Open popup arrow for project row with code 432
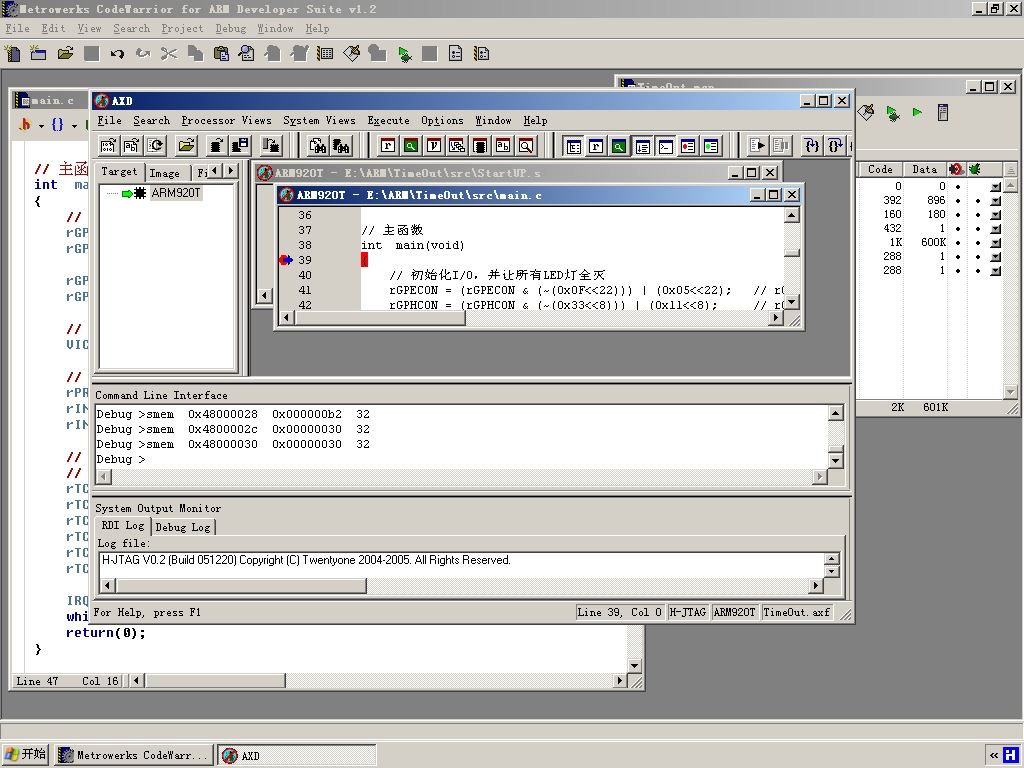 pyautogui.click(x=995, y=229)
